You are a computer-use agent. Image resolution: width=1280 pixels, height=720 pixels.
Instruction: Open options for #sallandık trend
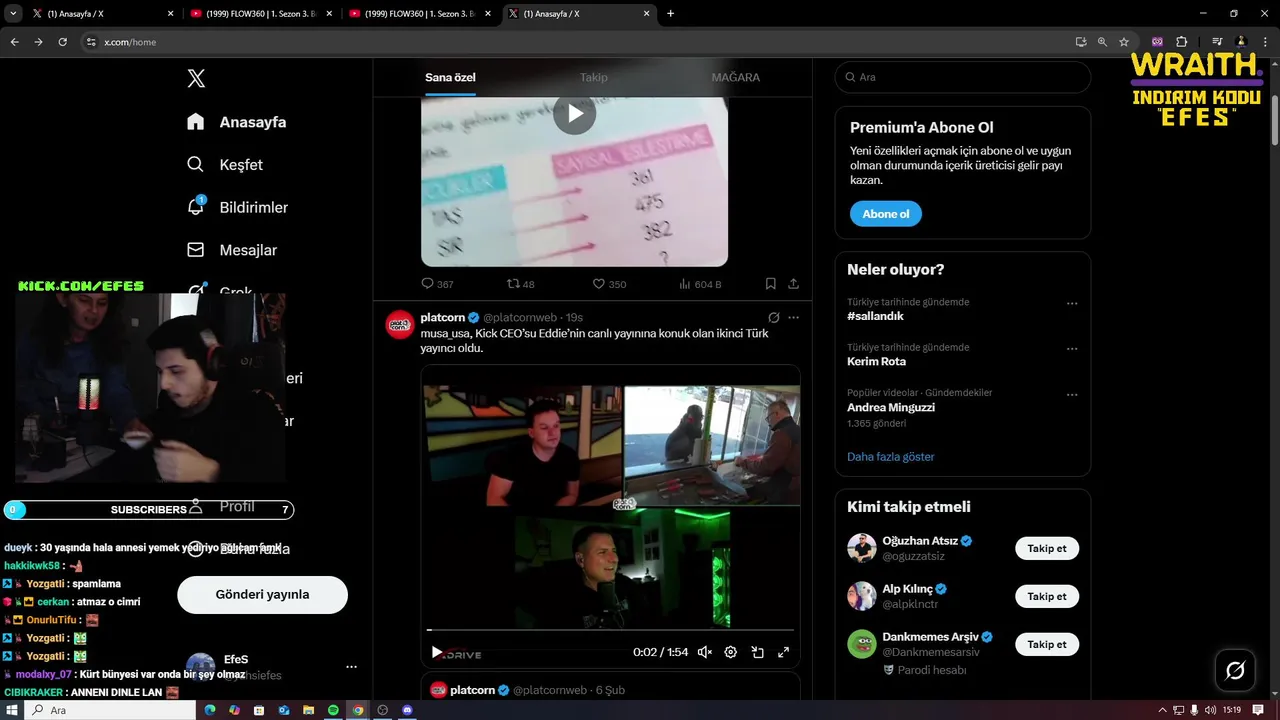tap(1072, 303)
